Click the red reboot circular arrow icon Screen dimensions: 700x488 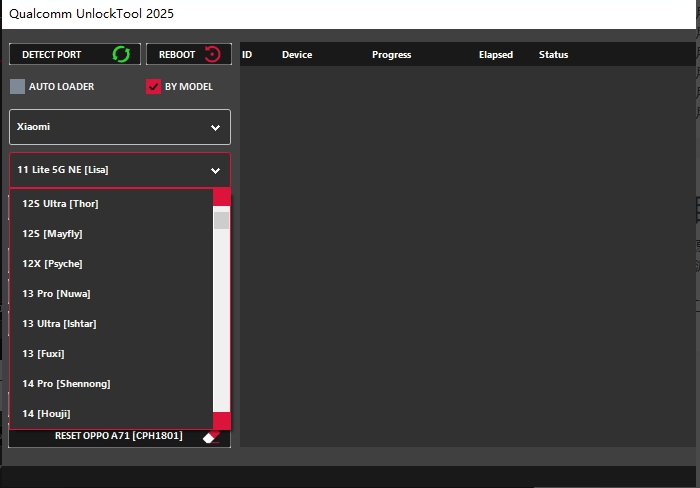click(212, 54)
